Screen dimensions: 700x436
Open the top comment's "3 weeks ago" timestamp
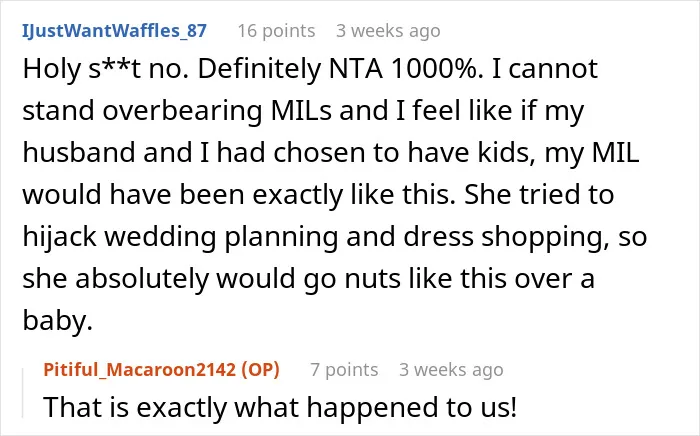click(x=388, y=31)
